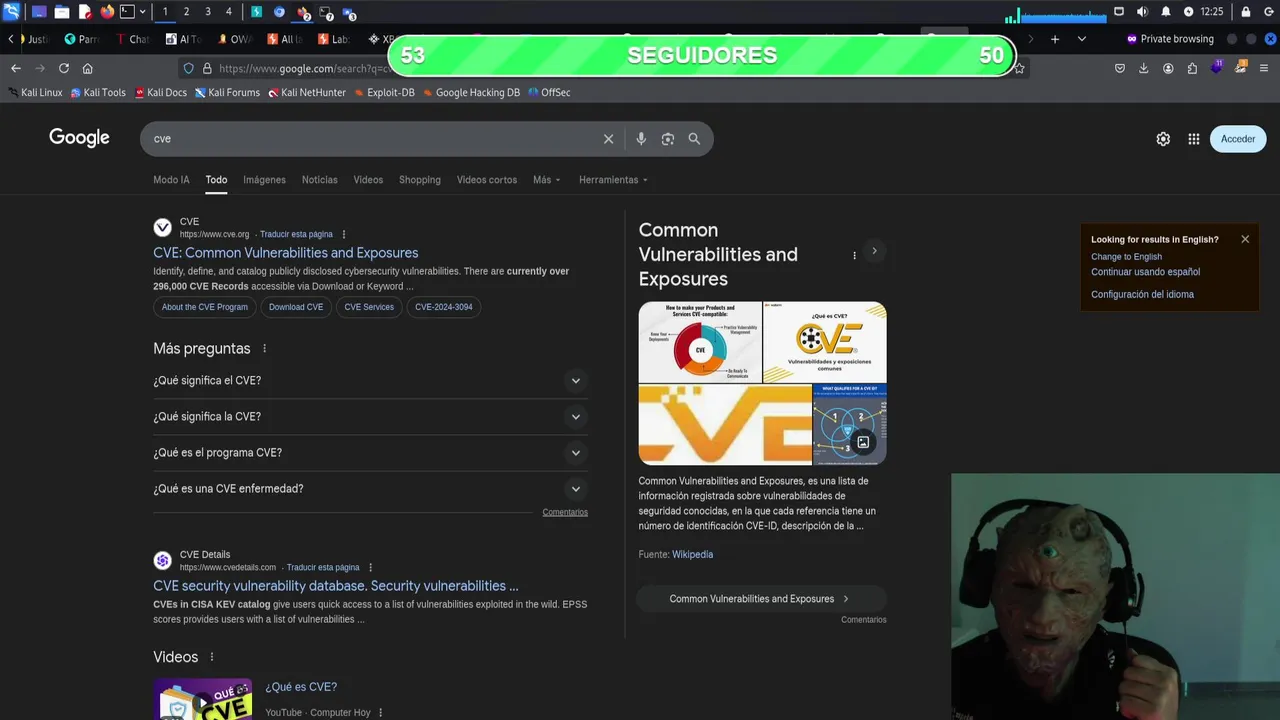Switch to the Noticias tab
This screenshot has width=1280, height=720.
coord(319,180)
